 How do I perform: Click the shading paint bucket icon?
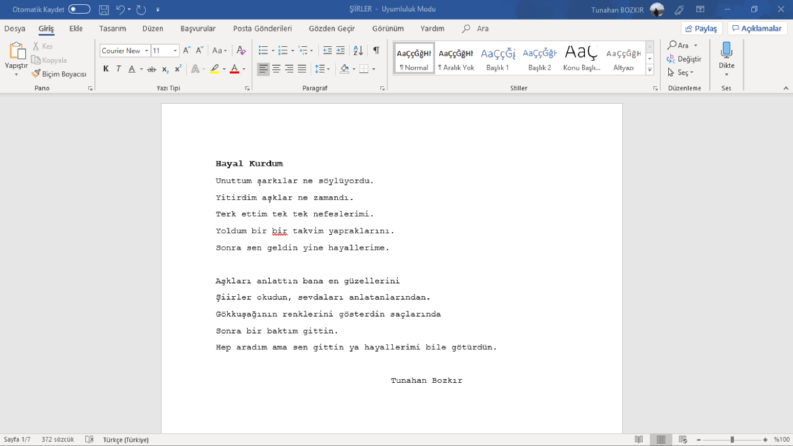click(344, 69)
